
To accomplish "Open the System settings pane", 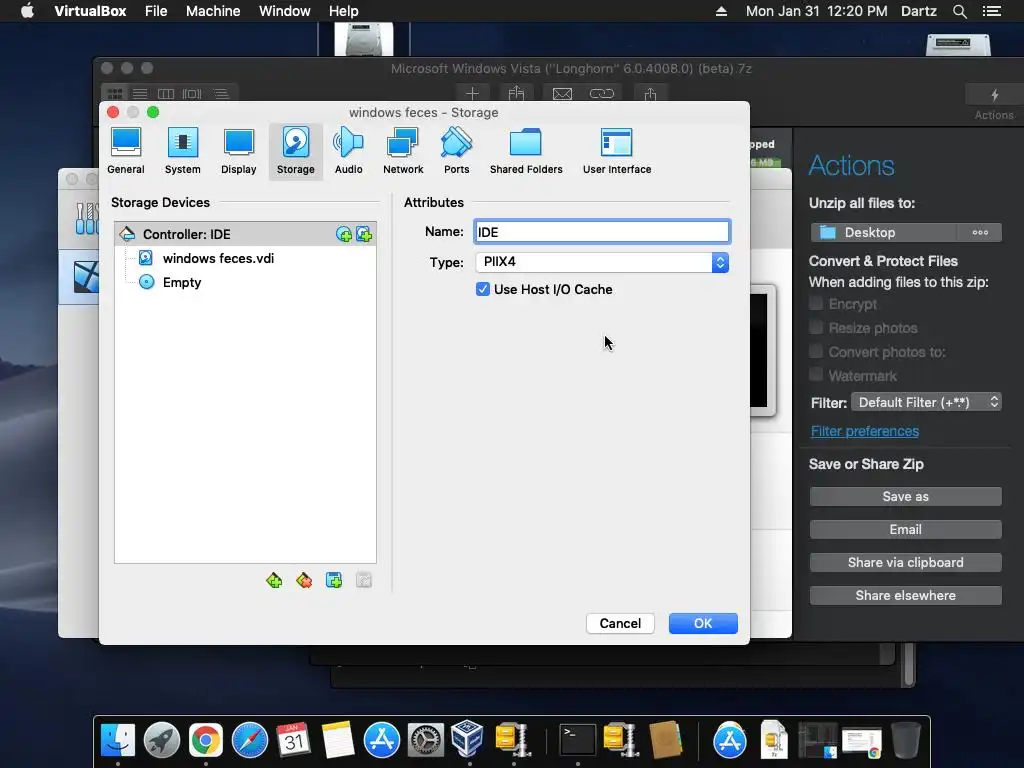I will 182,152.
